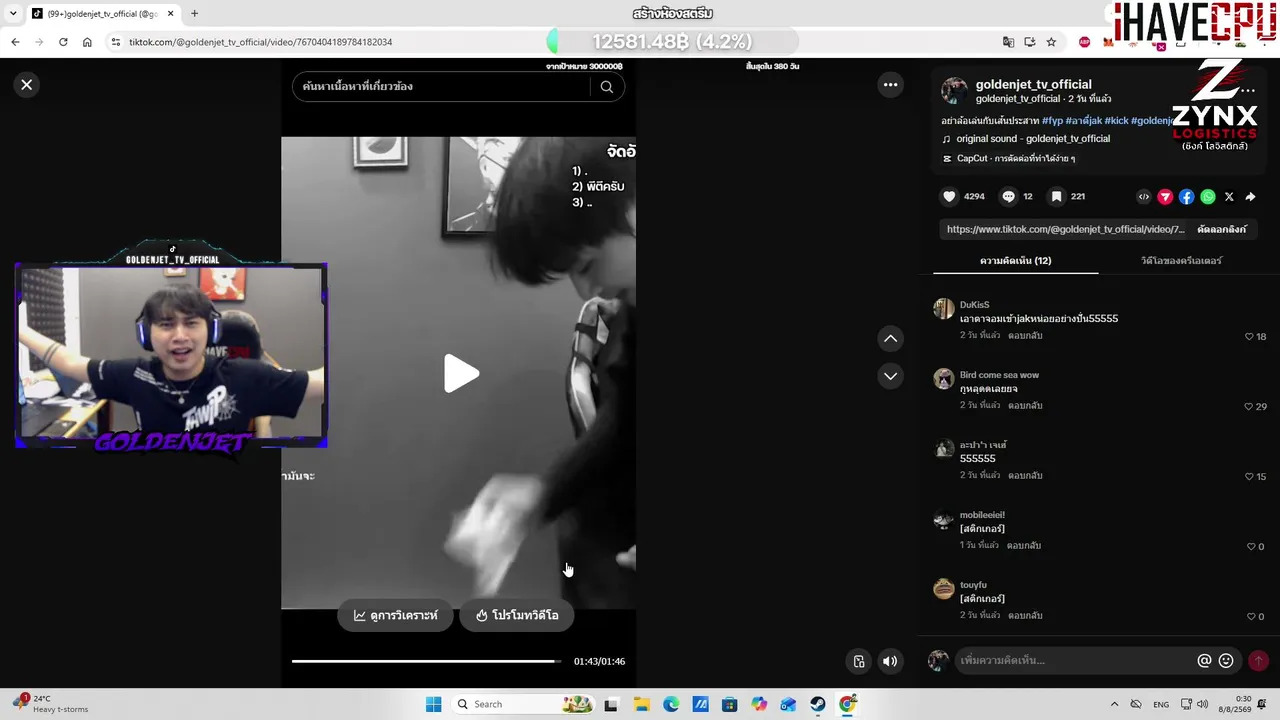
Task: Expand more share options with the arrow
Action: point(1250,197)
